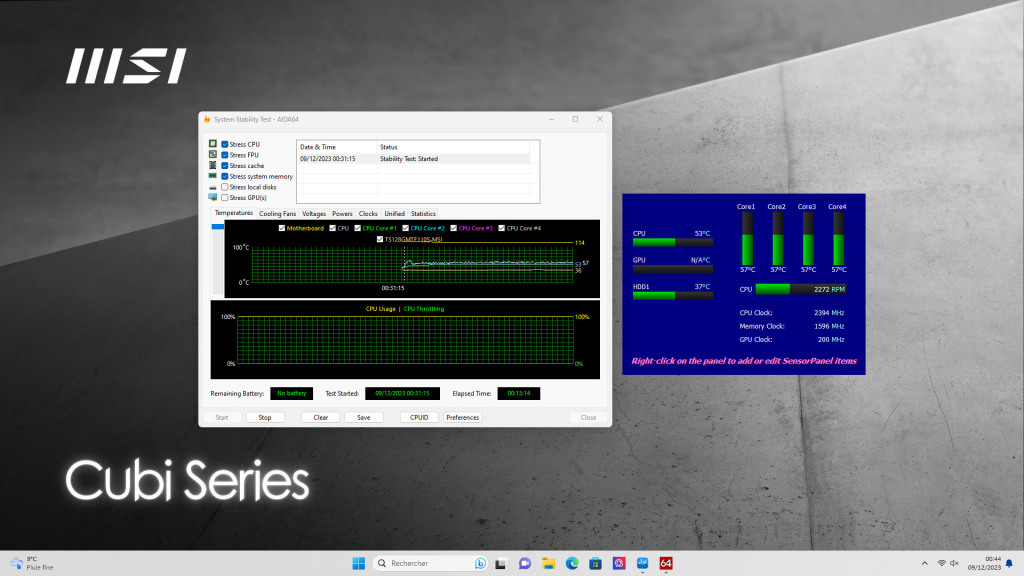Screen dimensions: 1024x576
Task: Open File Explorer from the taskbar
Action: [x=549, y=563]
